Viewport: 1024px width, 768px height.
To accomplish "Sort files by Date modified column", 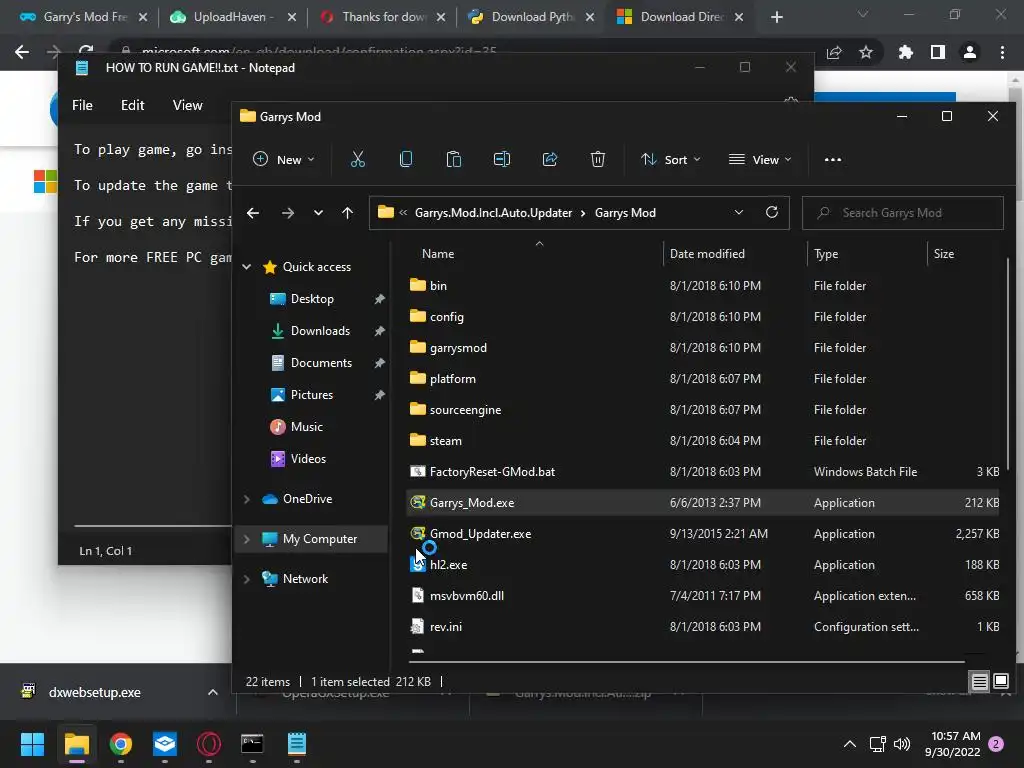I will 707,254.
